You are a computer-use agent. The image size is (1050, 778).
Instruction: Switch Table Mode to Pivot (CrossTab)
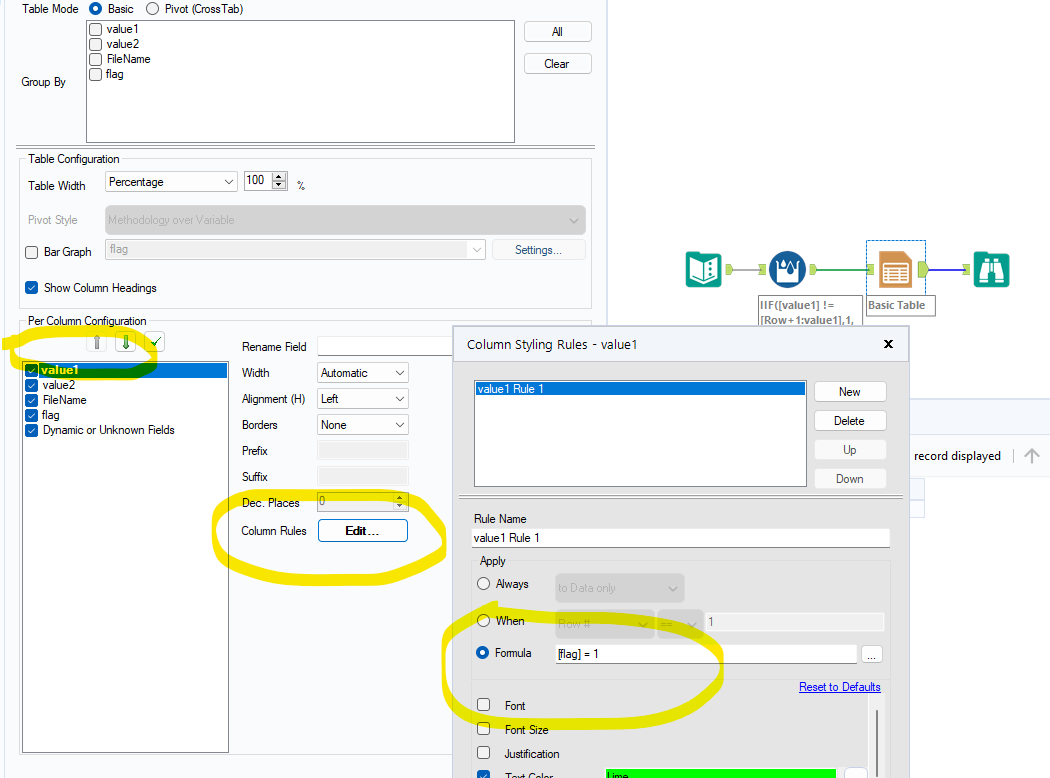pyautogui.click(x=152, y=9)
